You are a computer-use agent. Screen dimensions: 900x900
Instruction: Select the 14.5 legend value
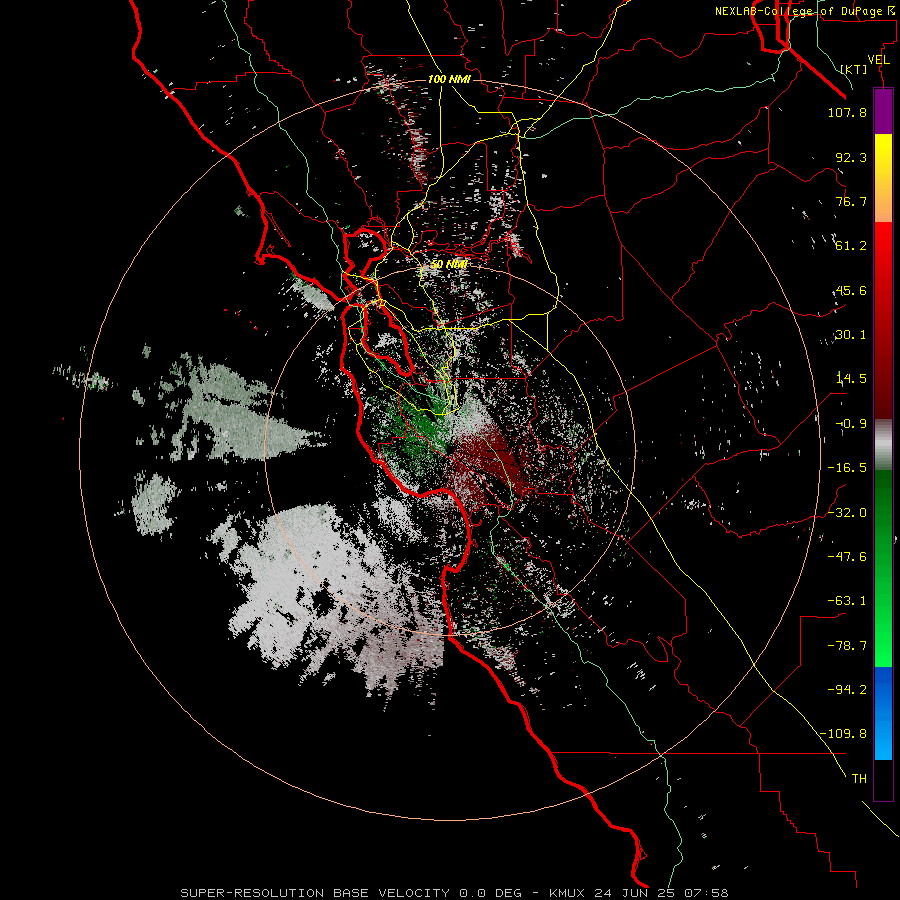[x=851, y=379]
